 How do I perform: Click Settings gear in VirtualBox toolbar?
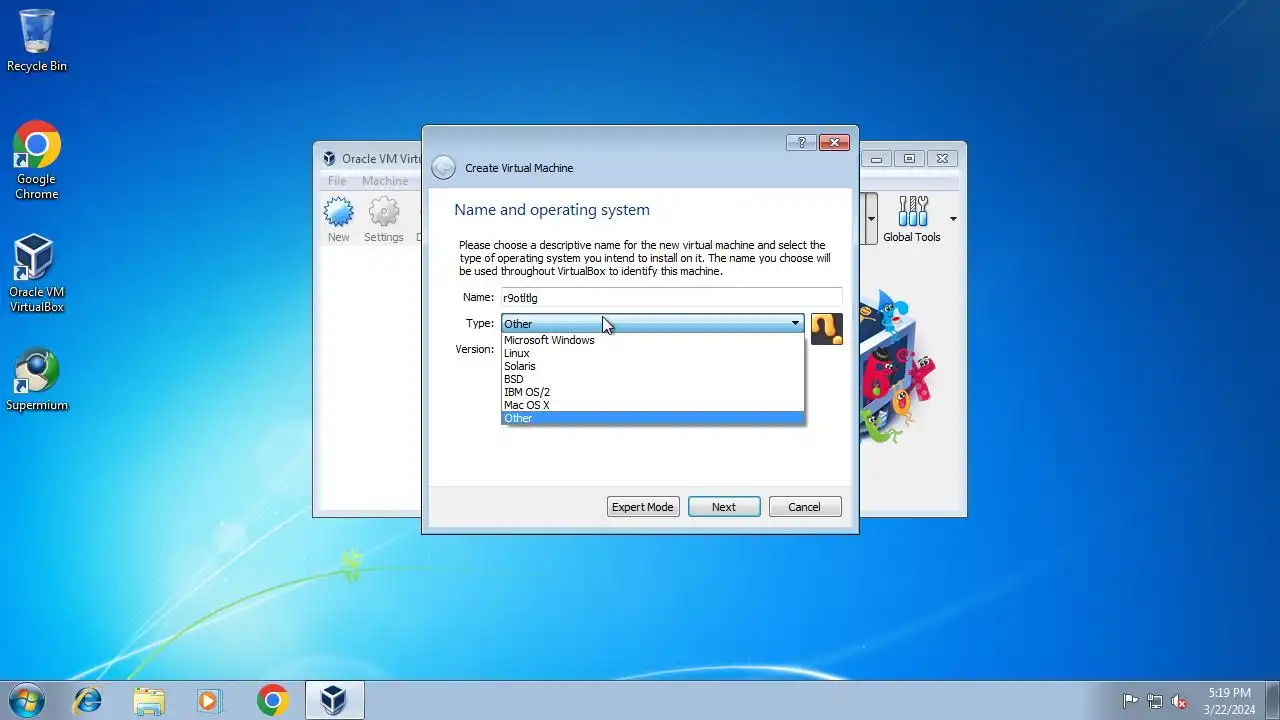coord(384,220)
